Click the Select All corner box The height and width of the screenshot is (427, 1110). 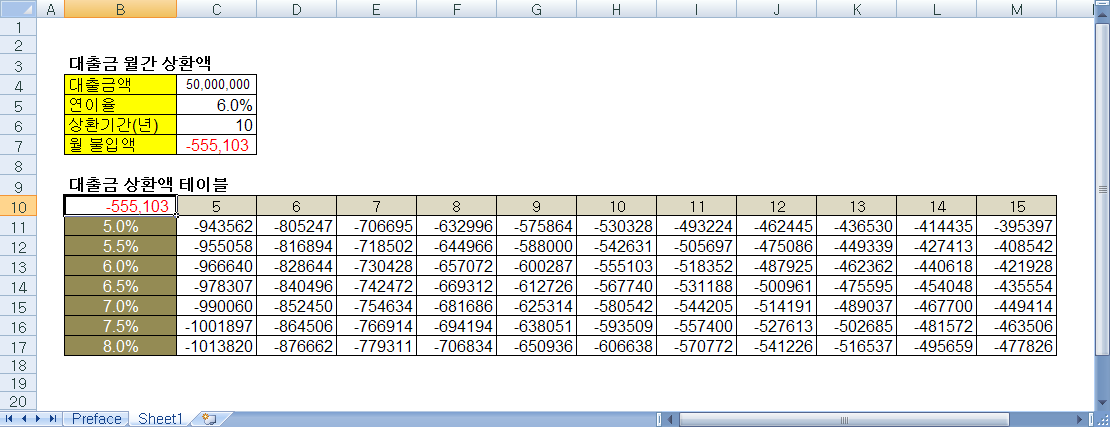click(18, 8)
